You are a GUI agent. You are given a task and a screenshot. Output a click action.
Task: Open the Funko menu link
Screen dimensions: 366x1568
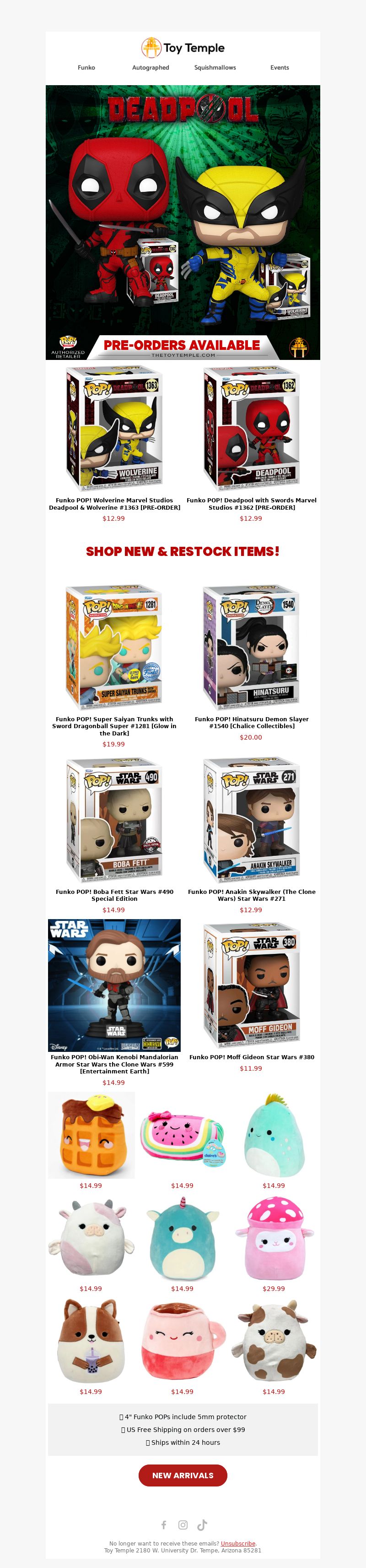86,68
